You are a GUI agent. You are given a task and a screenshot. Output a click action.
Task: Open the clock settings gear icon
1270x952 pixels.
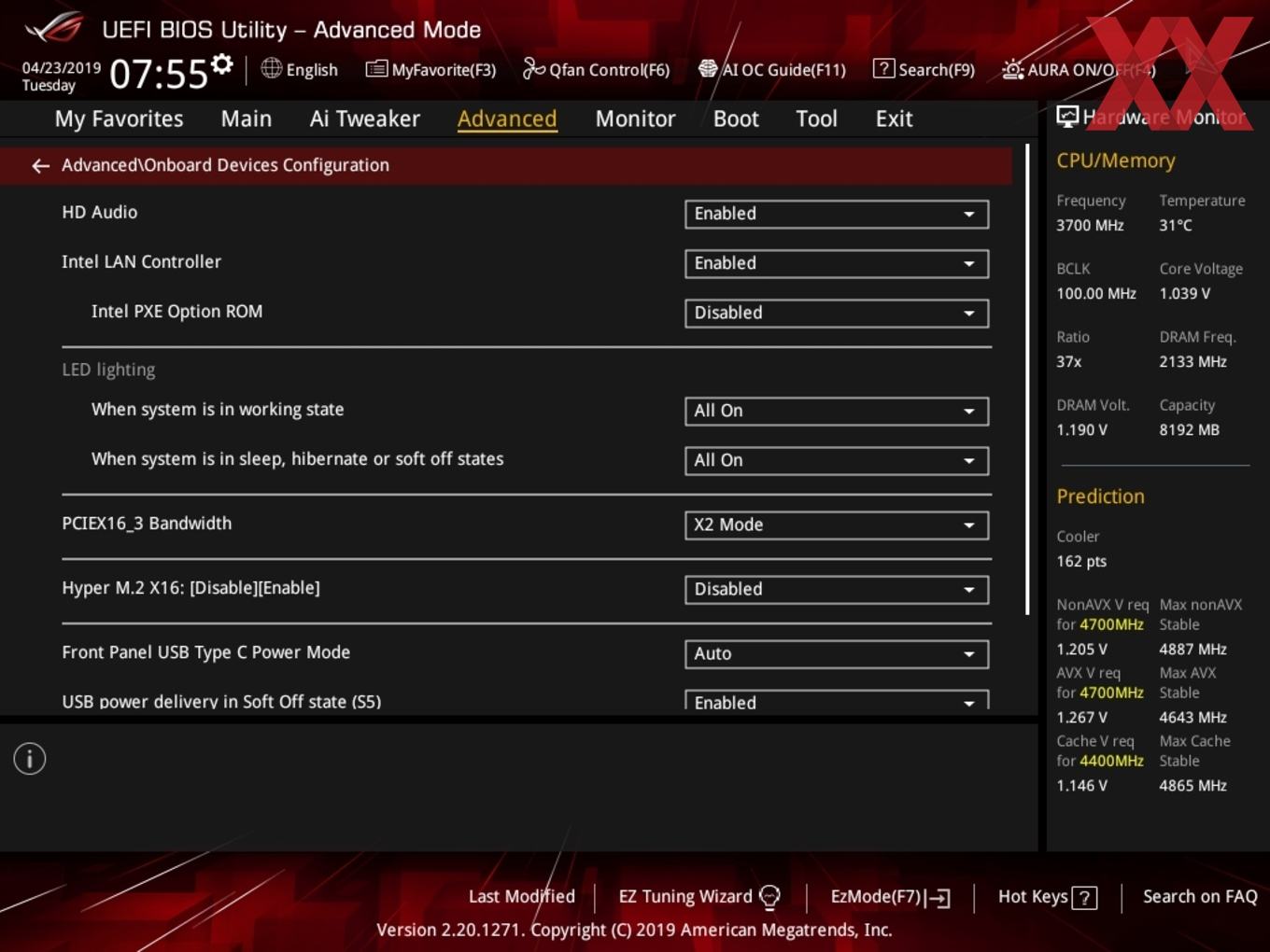point(221,63)
